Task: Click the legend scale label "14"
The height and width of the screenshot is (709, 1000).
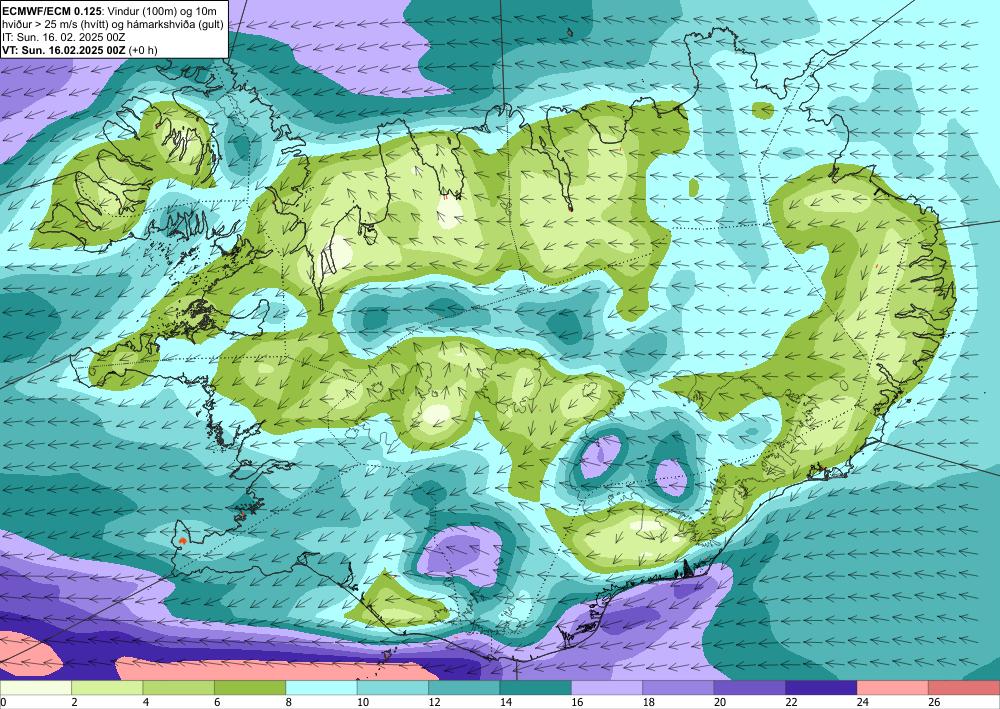Action: (x=506, y=702)
